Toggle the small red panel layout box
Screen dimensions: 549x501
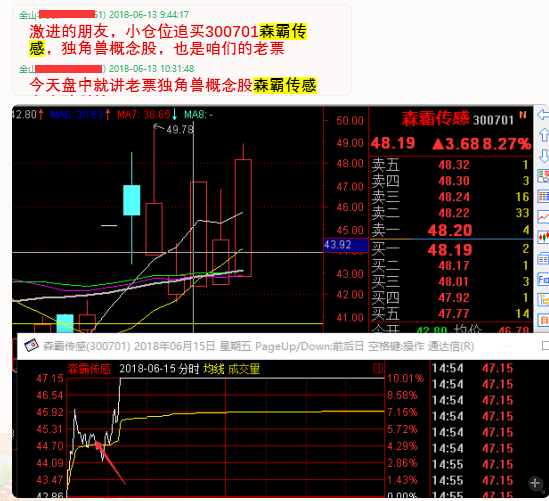(x=378, y=368)
